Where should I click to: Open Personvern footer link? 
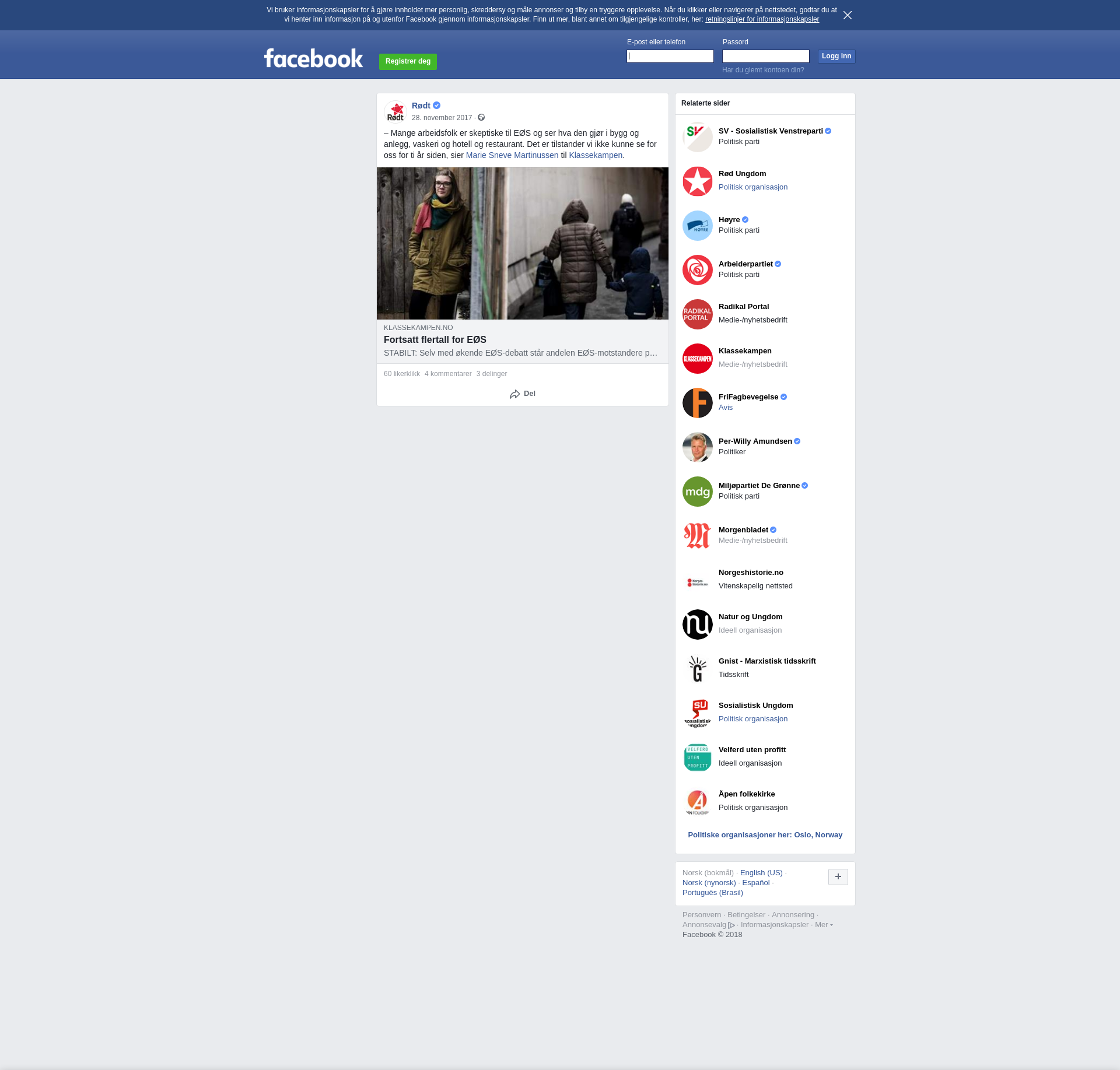pyautogui.click(x=702, y=915)
